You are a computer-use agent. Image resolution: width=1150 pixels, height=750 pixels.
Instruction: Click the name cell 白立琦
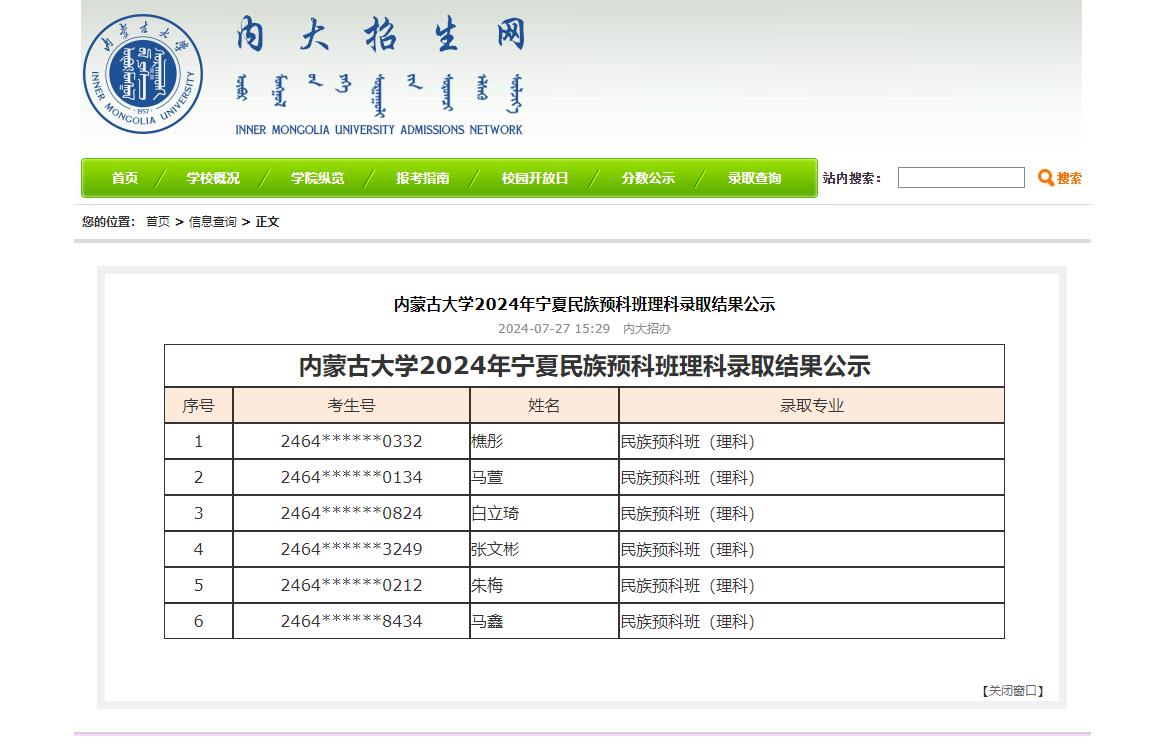(544, 513)
